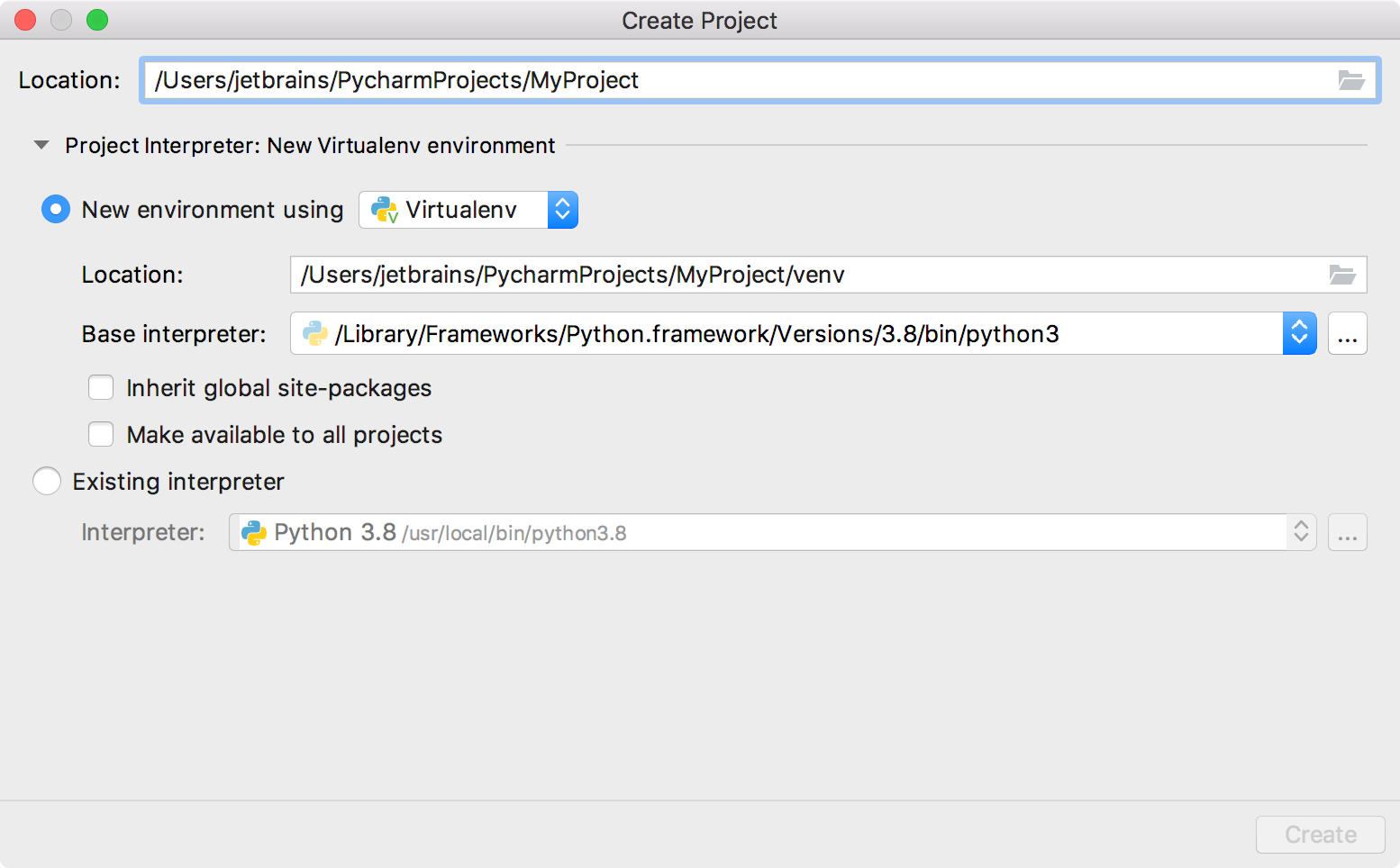Open the ellipsis button beside existing Interpreter

point(1347,532)
